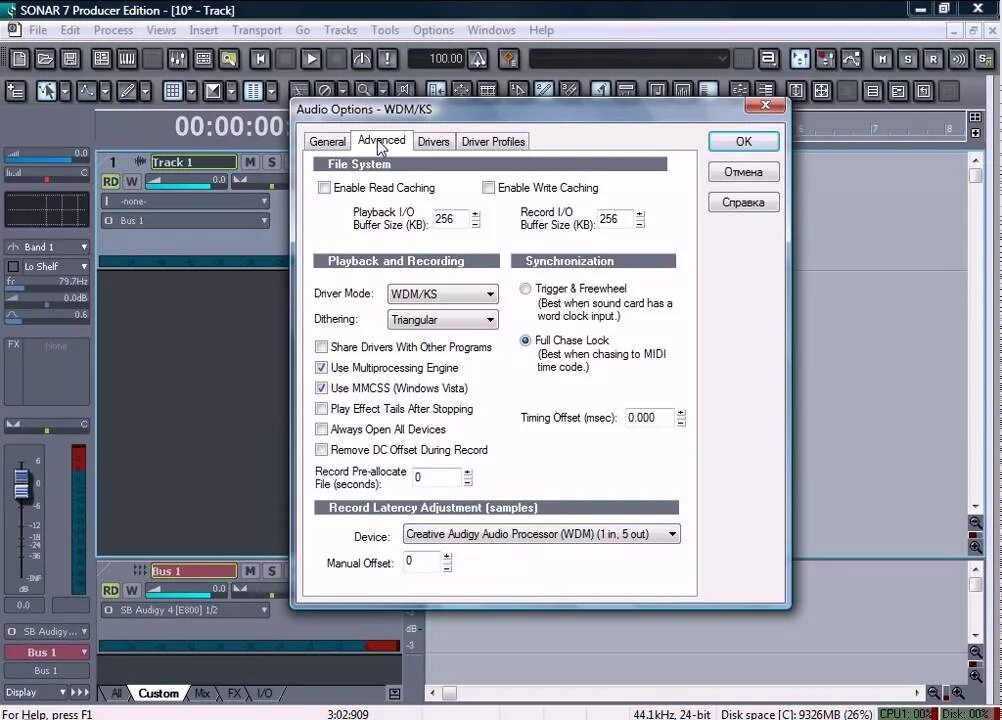This screenshot has width=1002, height=720.
Task: Click OK in Audio Options dialog
Action: click(x=744, y=141)
